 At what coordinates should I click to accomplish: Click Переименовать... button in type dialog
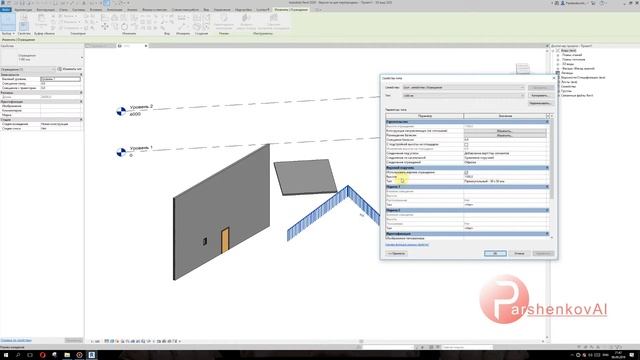pyautogui.click(x=540, y=103)
